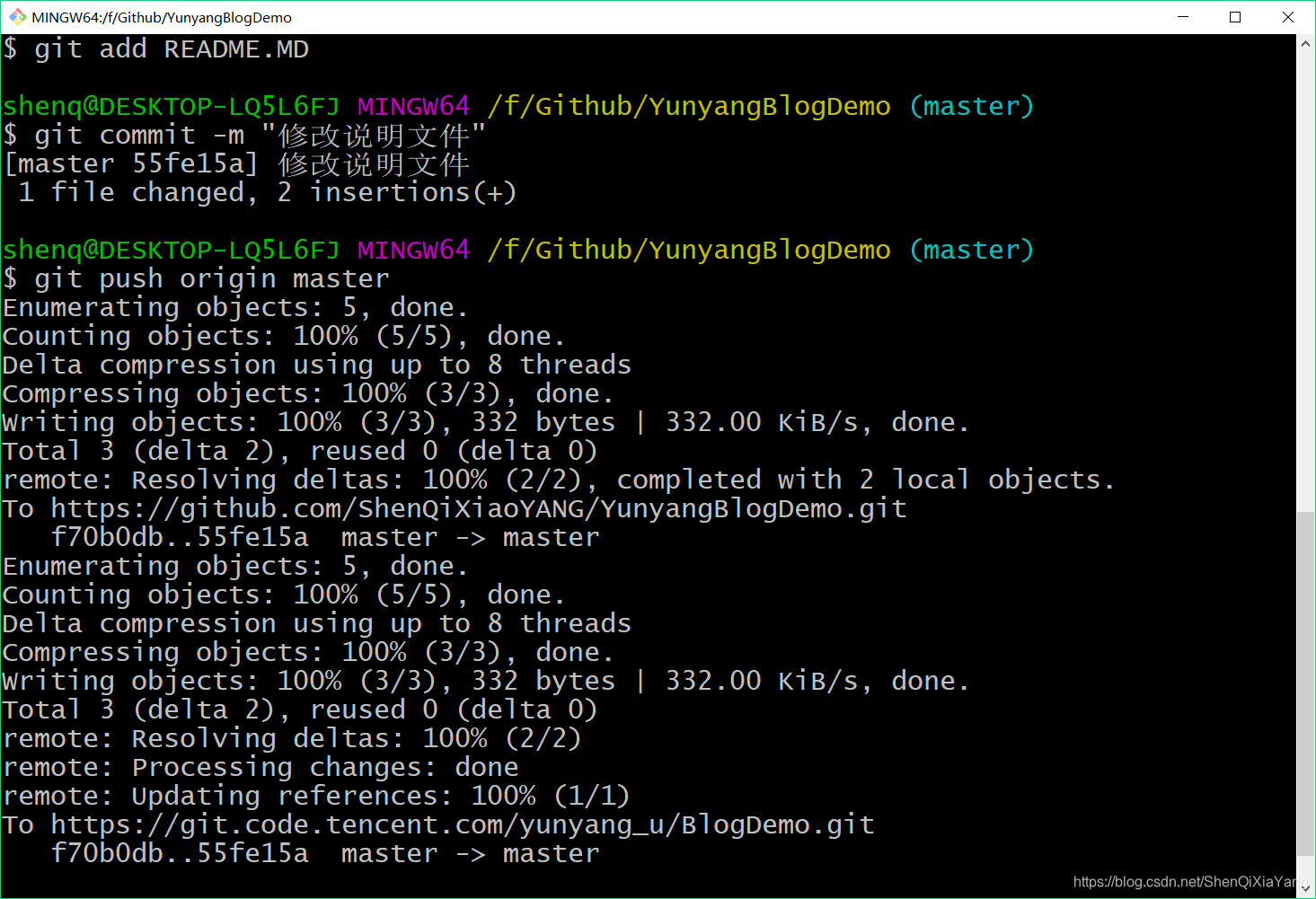The width and height of the screenshot is (1316, 899).
Task: Click the window title MINGW64:/f/Github/YunyangBlogDemo
Action: (x=162, y=17)
